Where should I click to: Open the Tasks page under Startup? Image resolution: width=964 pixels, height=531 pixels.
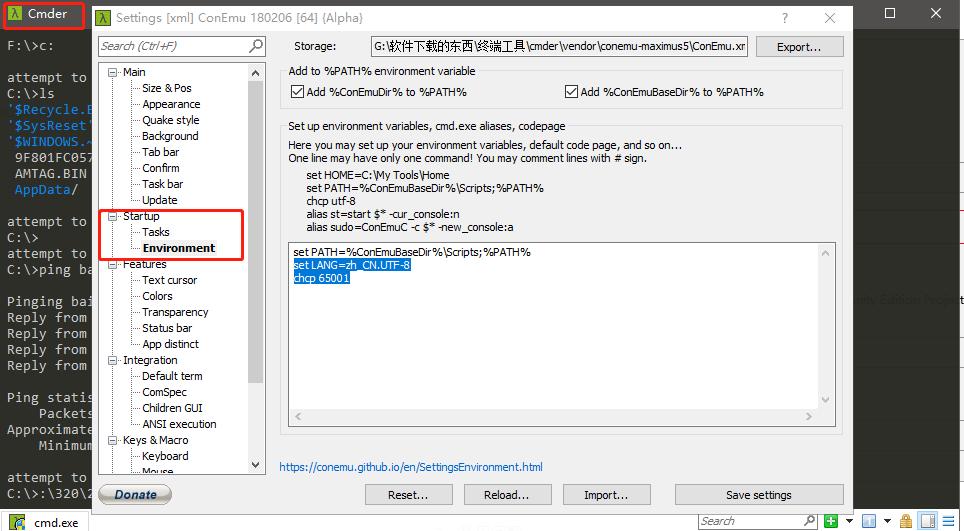pos(156,232)
